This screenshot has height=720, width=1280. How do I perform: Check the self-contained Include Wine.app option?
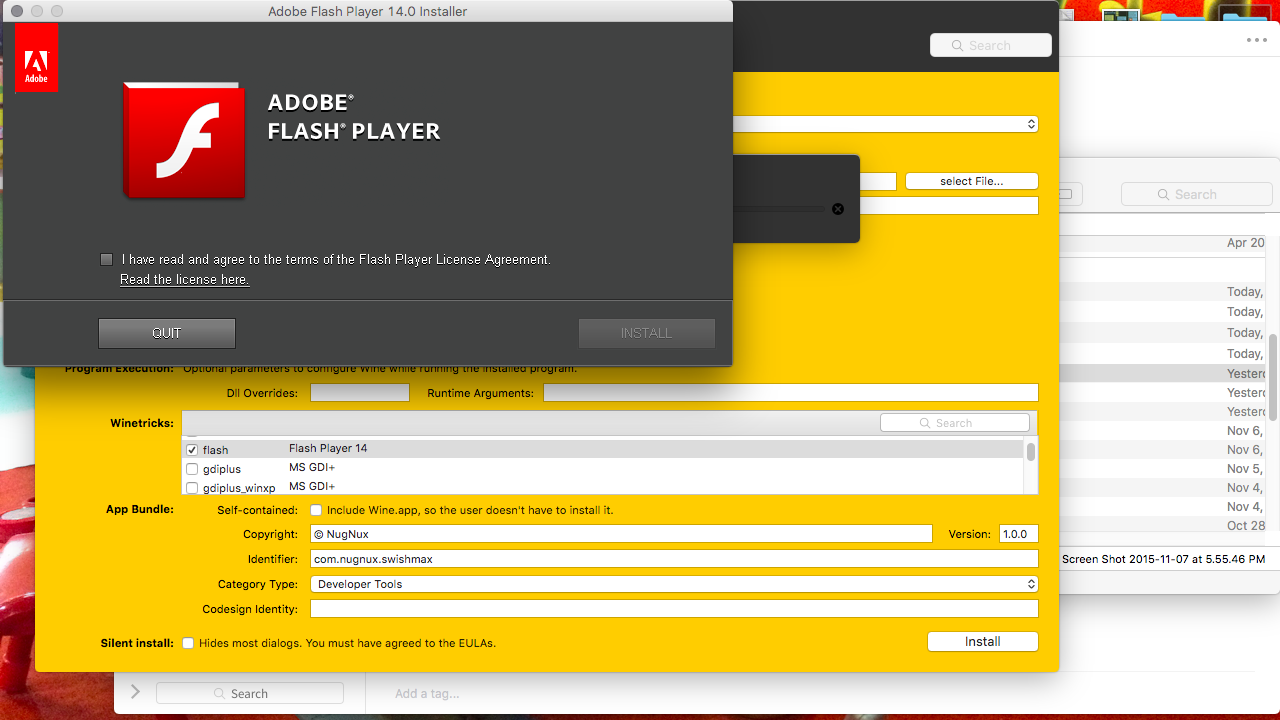tap(316, 510)
